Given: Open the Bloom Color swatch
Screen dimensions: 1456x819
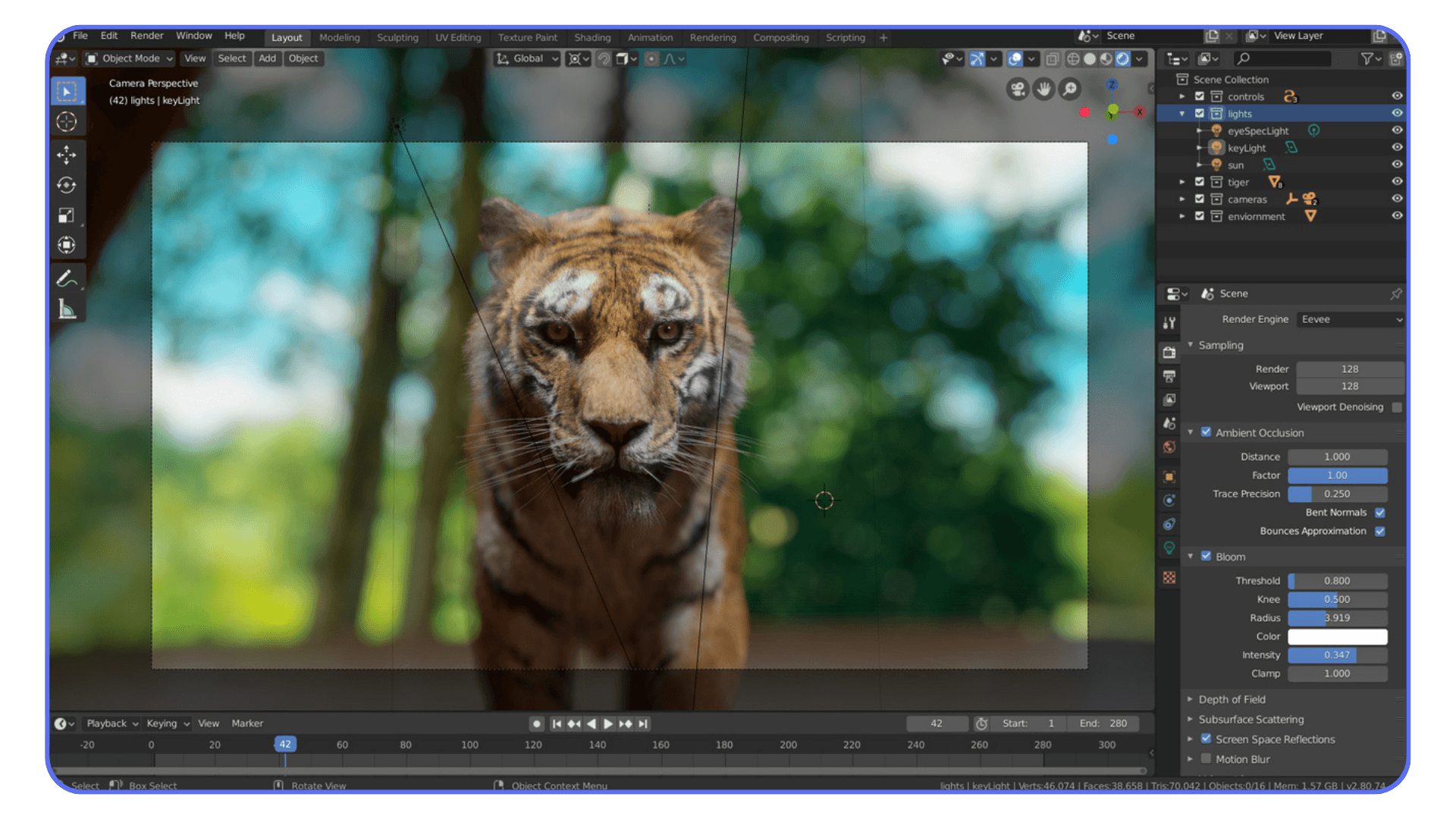Looking at the screenshot, I should pos(1338,637).
